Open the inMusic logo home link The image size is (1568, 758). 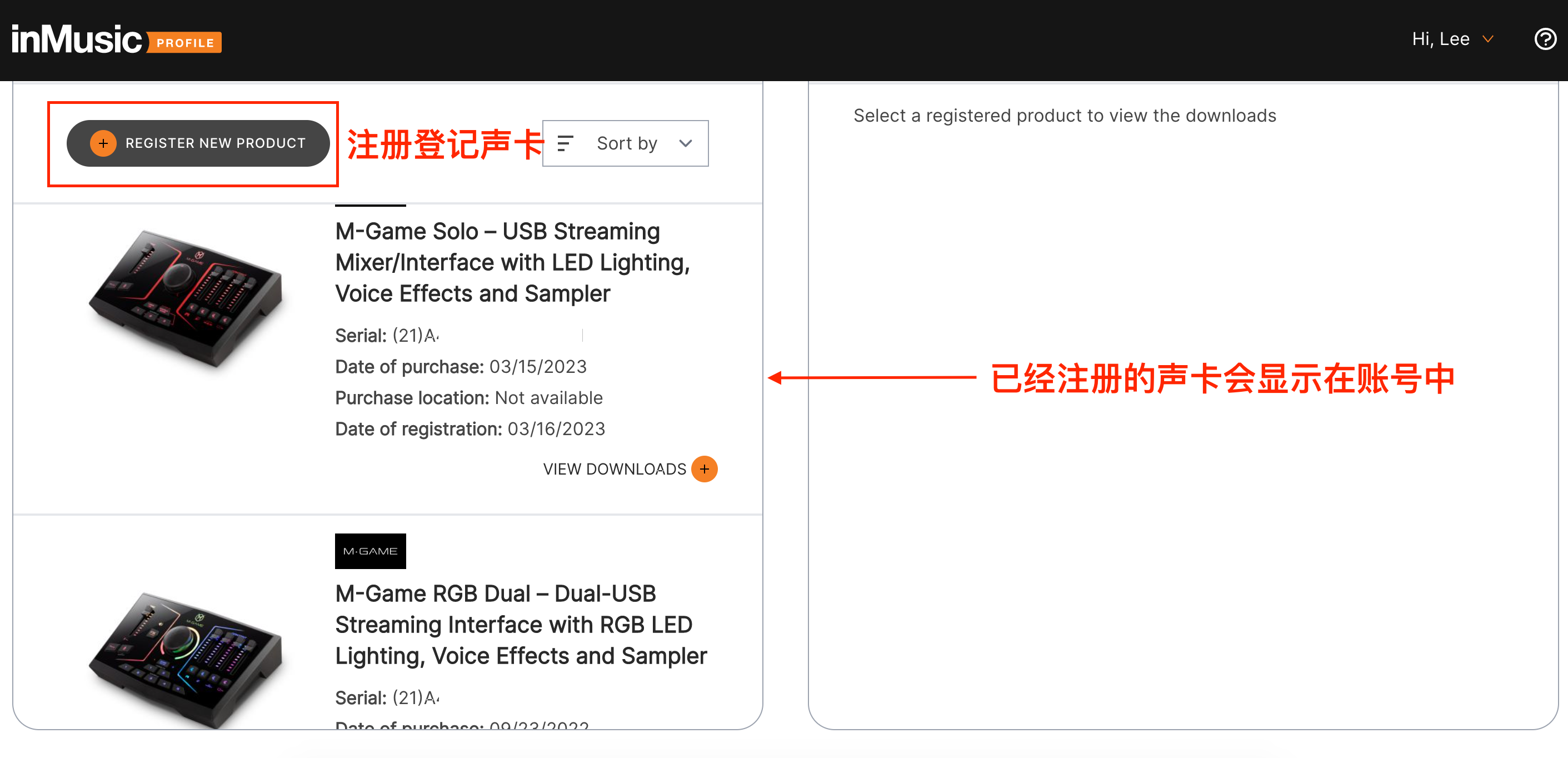coord(76,39)
